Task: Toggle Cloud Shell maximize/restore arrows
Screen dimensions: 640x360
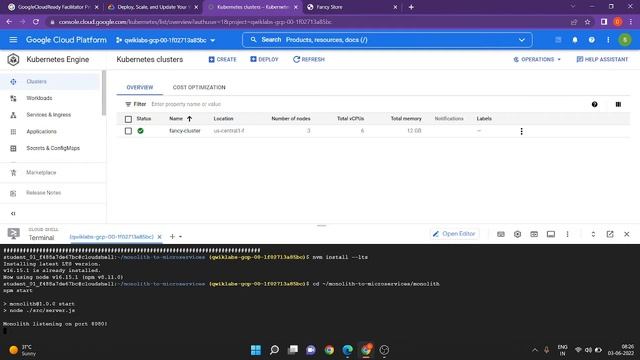Action: click(x=593, y=234)
